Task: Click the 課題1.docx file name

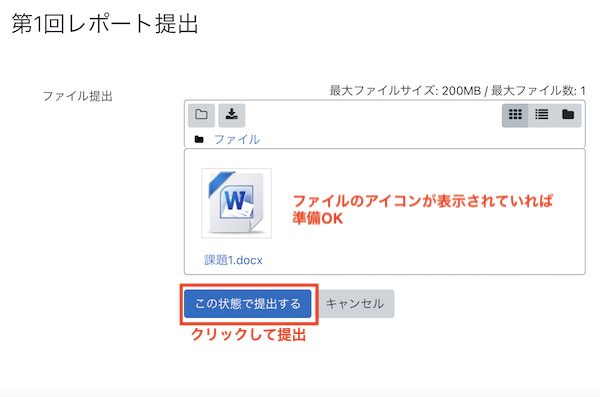Action: tap(233, 260)
